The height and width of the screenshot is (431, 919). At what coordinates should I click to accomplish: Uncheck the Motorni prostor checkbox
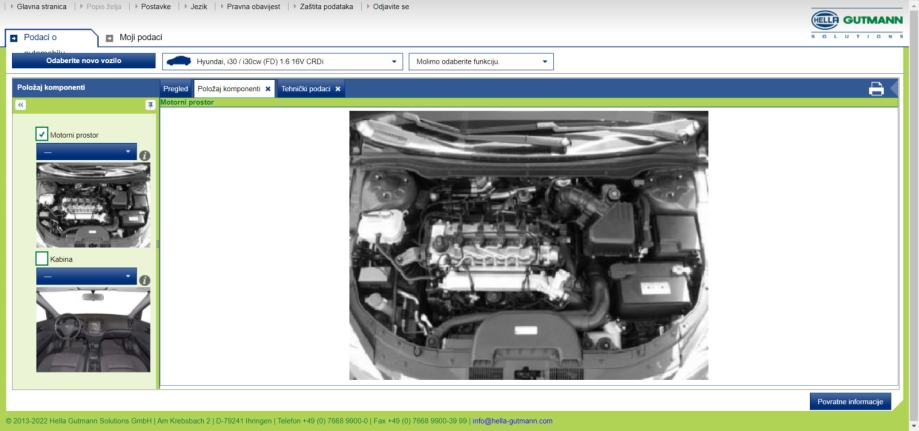point(42,134)
